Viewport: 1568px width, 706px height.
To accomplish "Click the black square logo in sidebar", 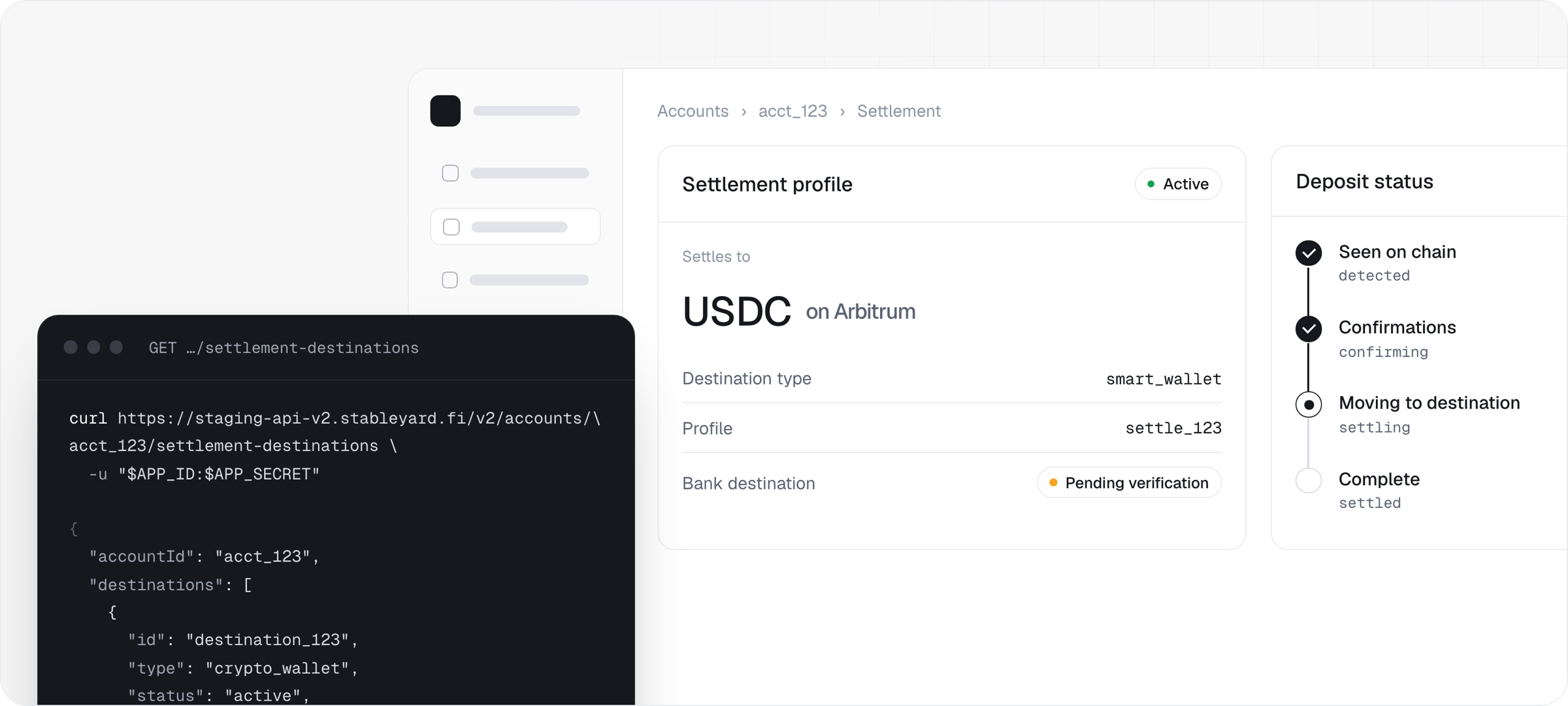I will point(445,110).
